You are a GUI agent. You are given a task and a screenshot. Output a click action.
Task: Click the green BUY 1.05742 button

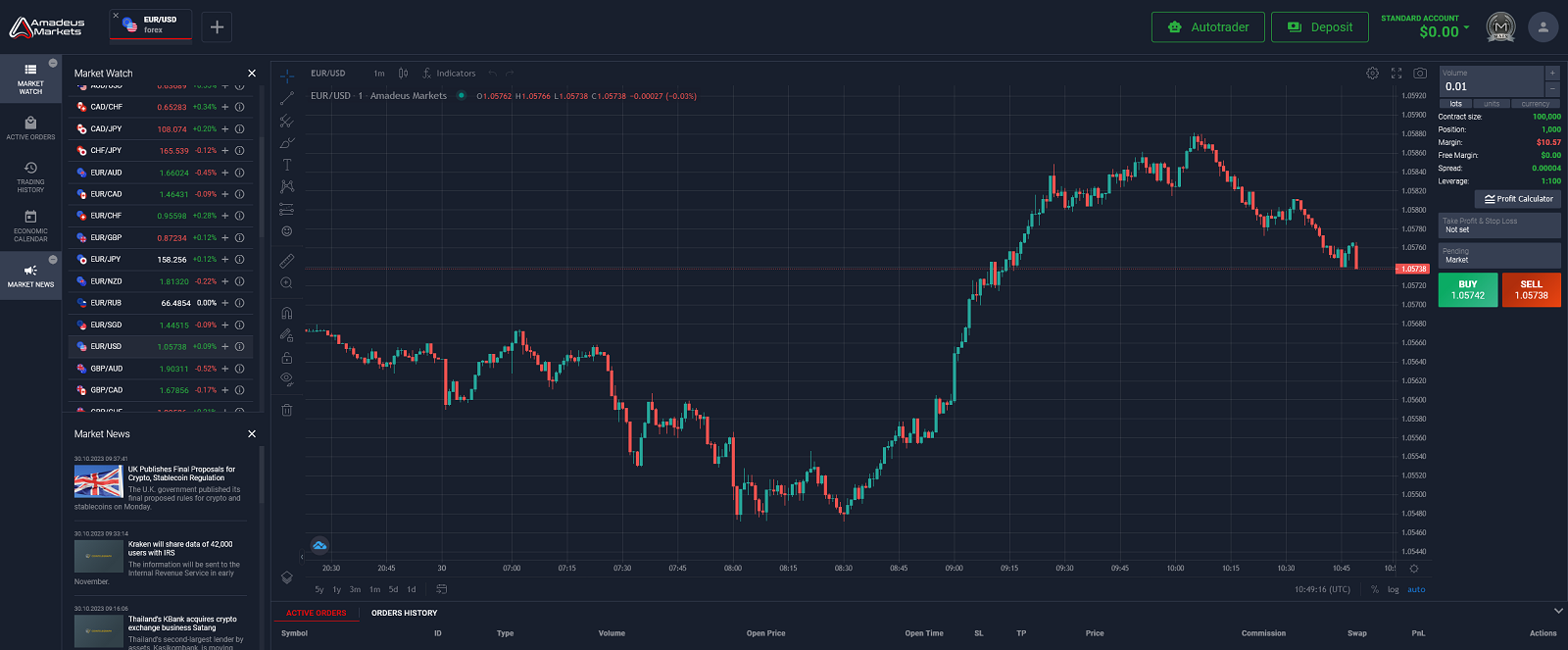tap(1467, 290)
